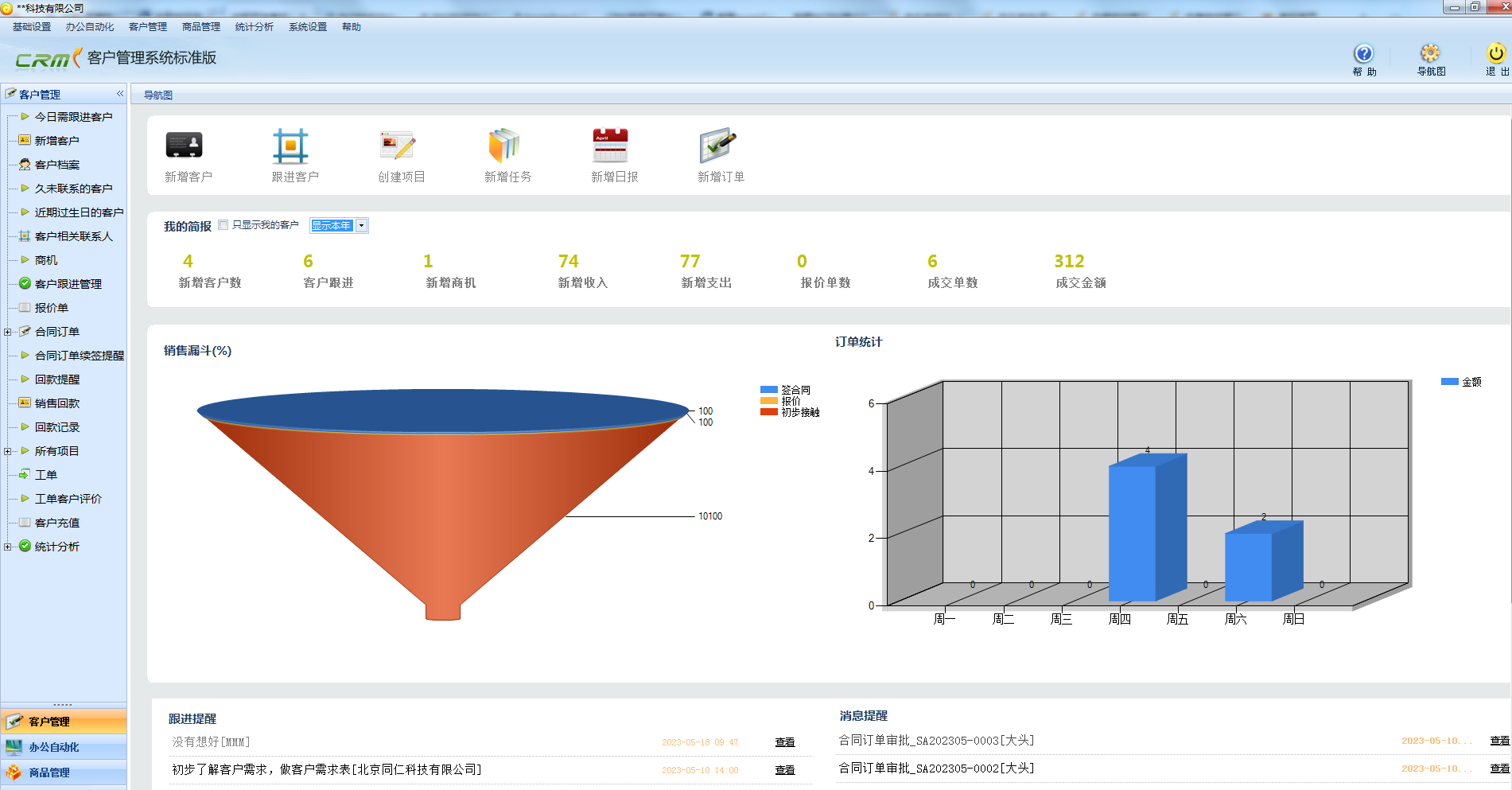Click the icon beside 新增客户 in sidebar
1512x790 pixels.
25,140
